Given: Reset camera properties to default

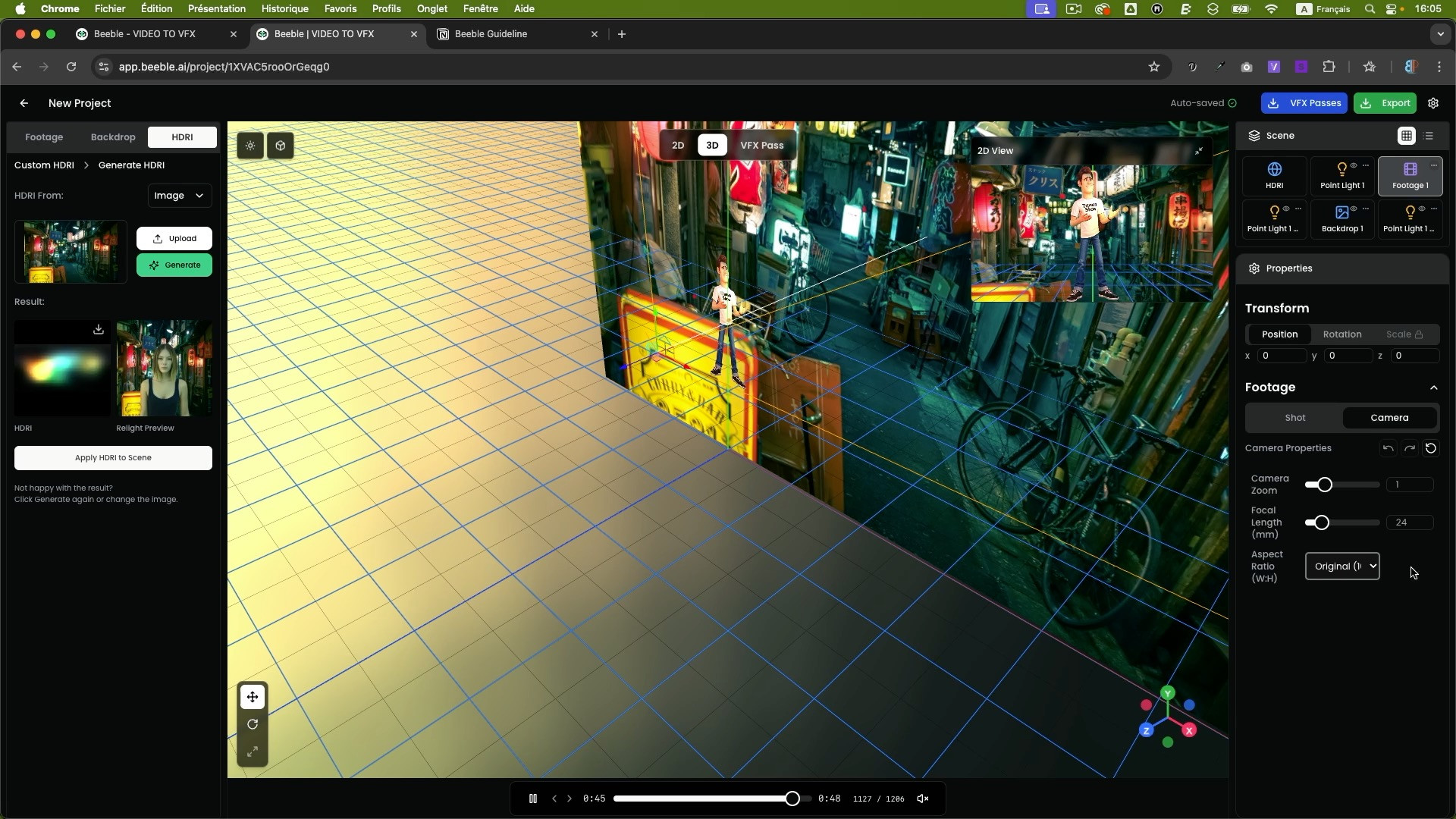Looking at the screenshot, I should (x=1430, y=448).
